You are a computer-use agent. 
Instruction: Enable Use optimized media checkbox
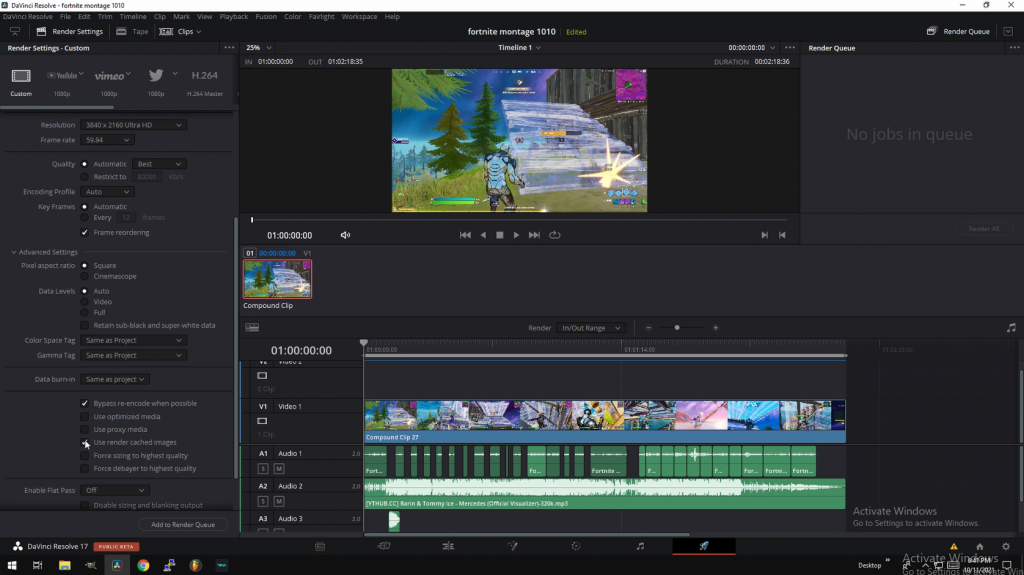(85, 416)
